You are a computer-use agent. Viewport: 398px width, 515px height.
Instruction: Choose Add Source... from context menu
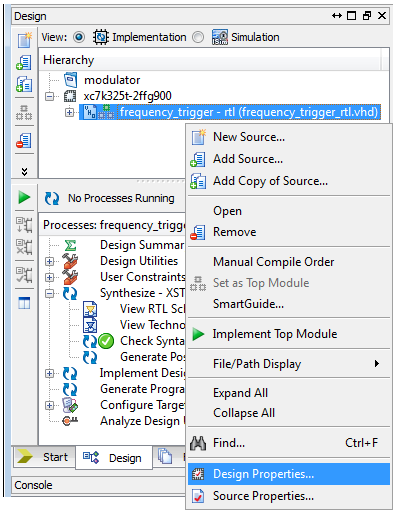[289, 159]
